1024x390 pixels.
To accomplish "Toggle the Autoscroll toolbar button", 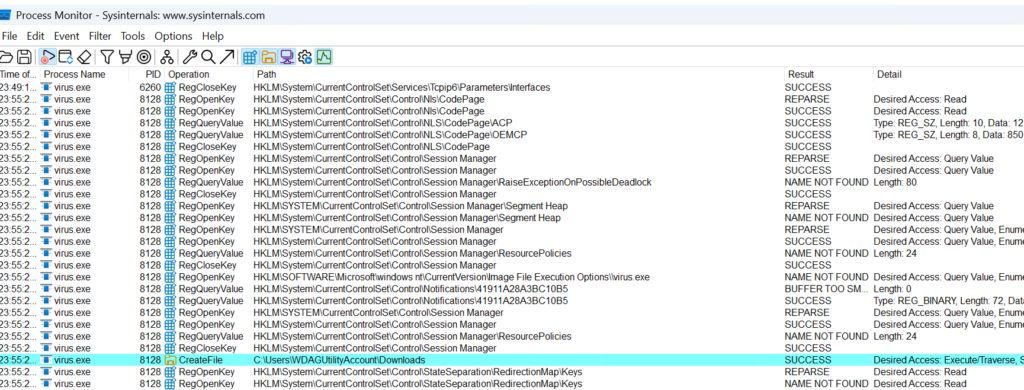I will tap(65, 57).
